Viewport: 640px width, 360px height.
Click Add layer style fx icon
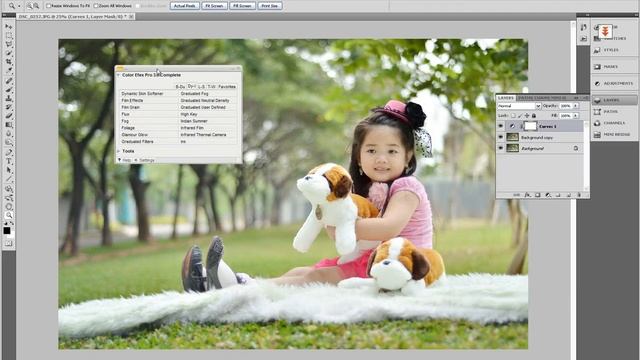(x=528, y=195)
